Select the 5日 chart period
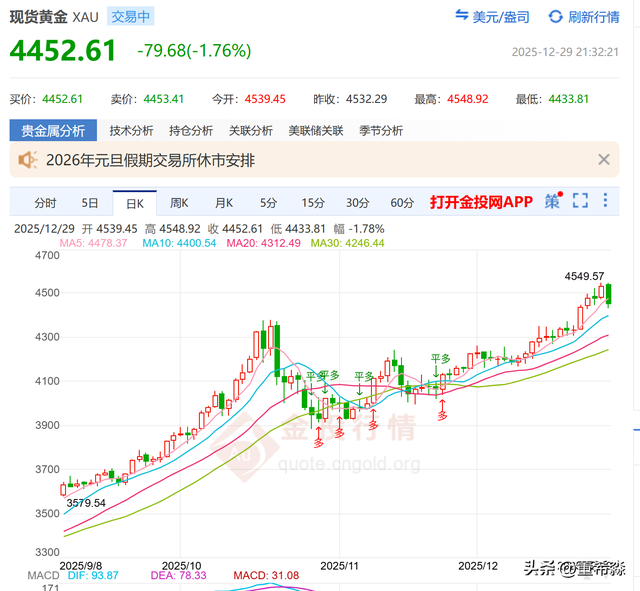The width and height of the screenshot is (640, 591). tap(90, 203)
